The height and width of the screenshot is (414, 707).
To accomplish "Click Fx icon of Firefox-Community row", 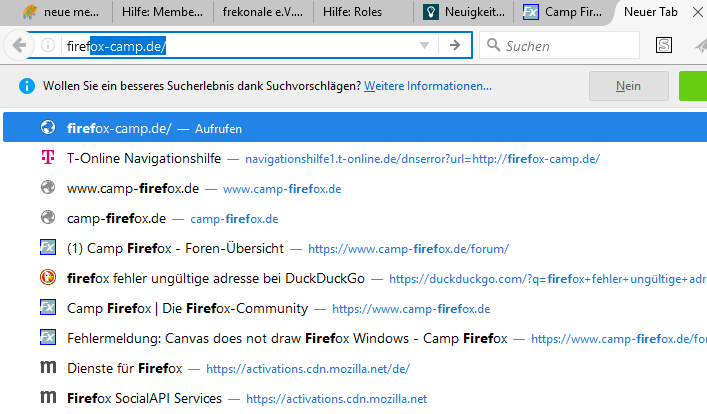I will 48,307.
